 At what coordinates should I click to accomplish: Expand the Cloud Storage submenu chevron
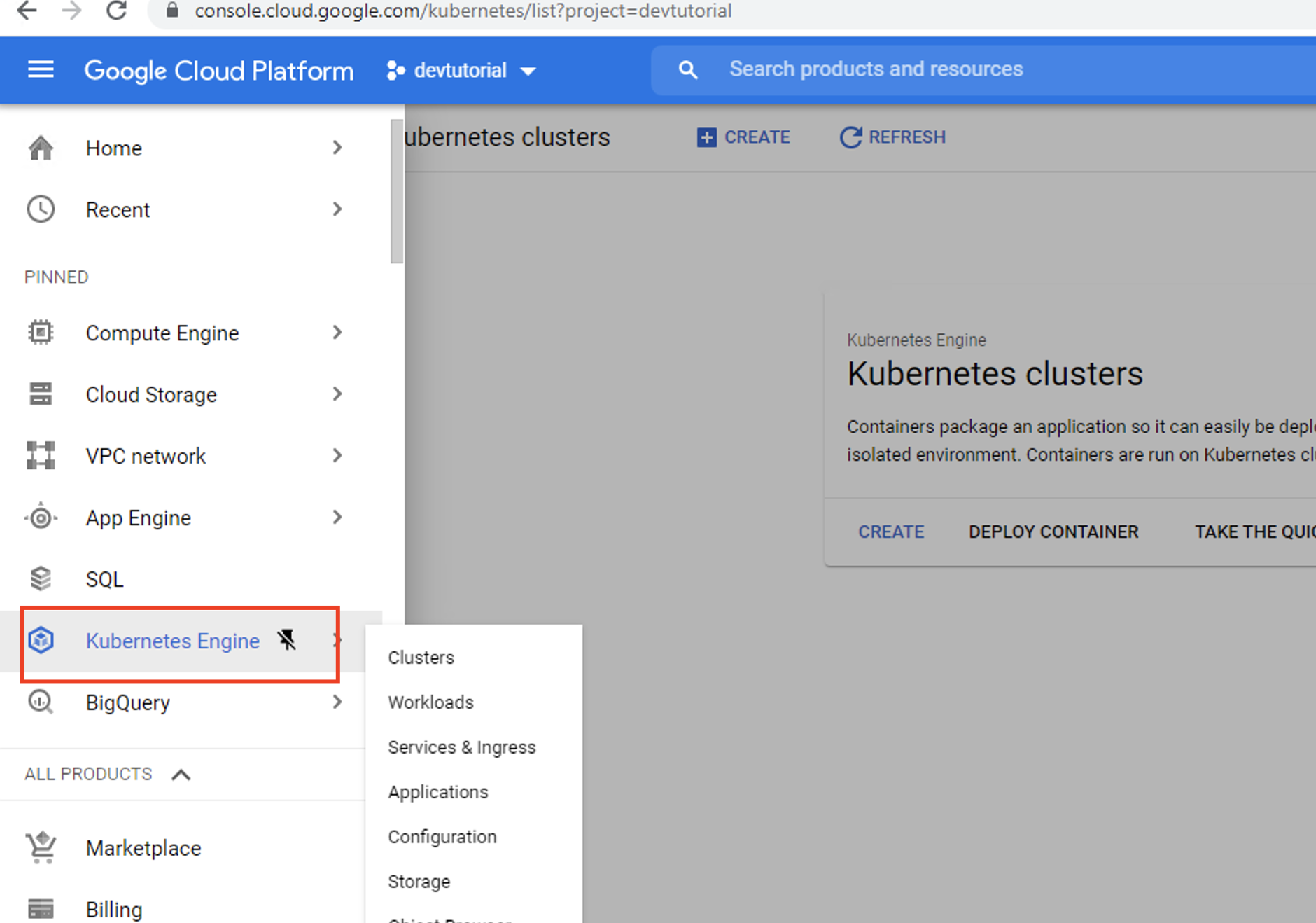(337, 394)
